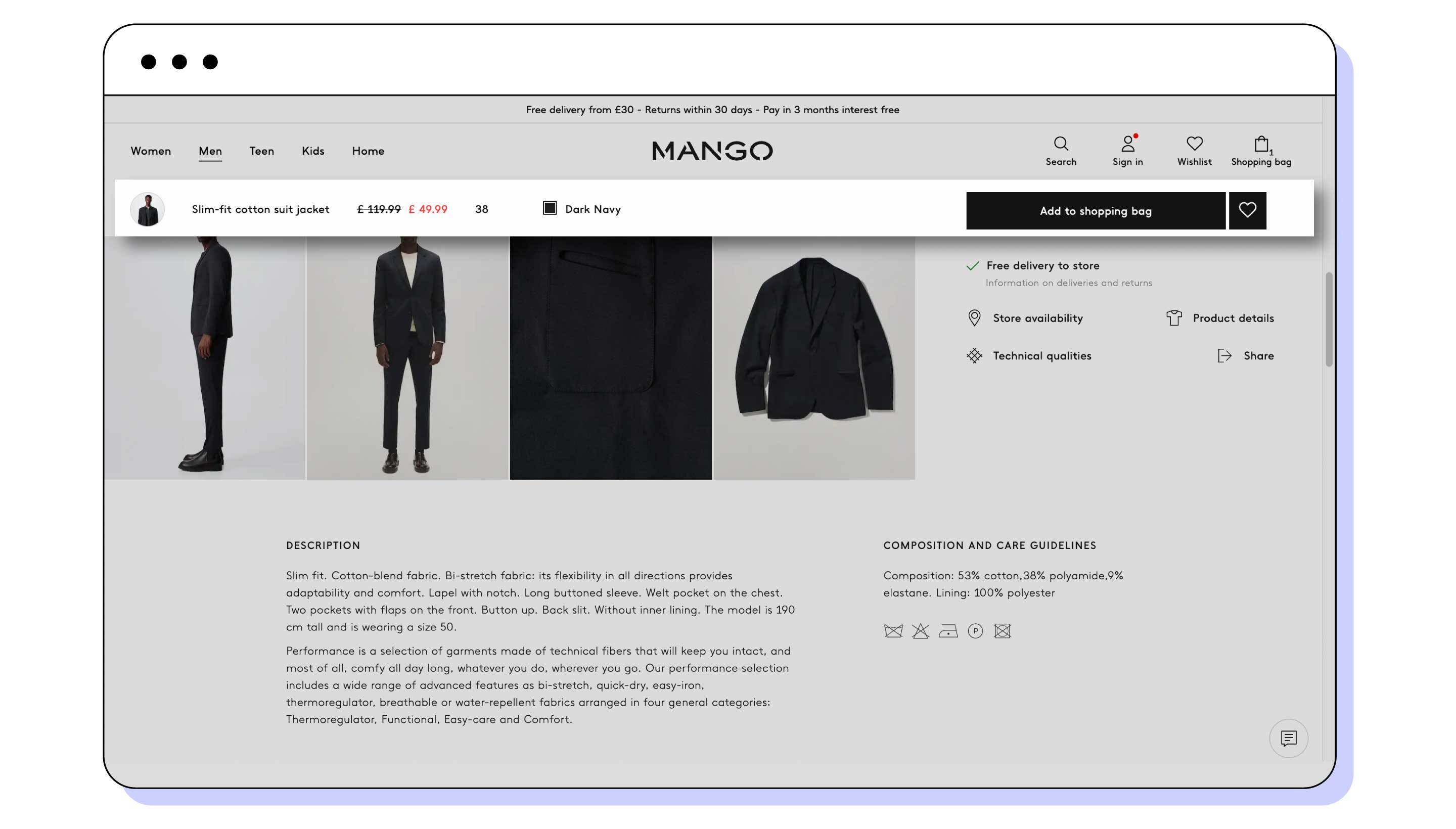
Task: Click the Share arrow icon
Action: pos(1225,356)
